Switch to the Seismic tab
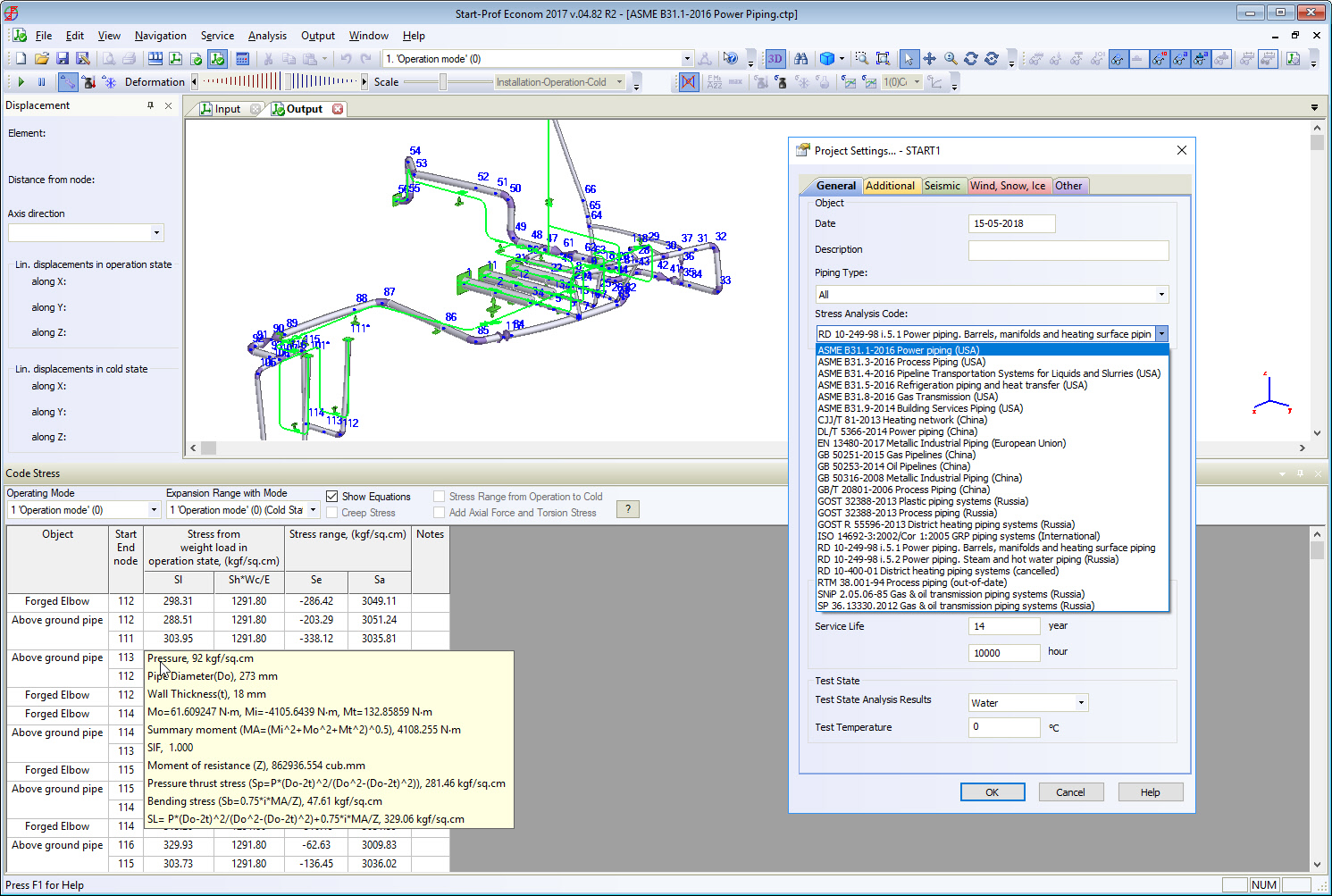This screenshot has height=896, width=1332. (x=942, y=186)
